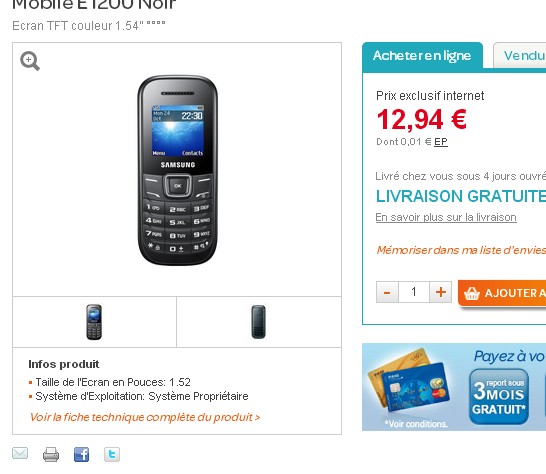The image size is (546, 474).
Task: Share product by email envelope icon
Action: [x=20, y=453]
